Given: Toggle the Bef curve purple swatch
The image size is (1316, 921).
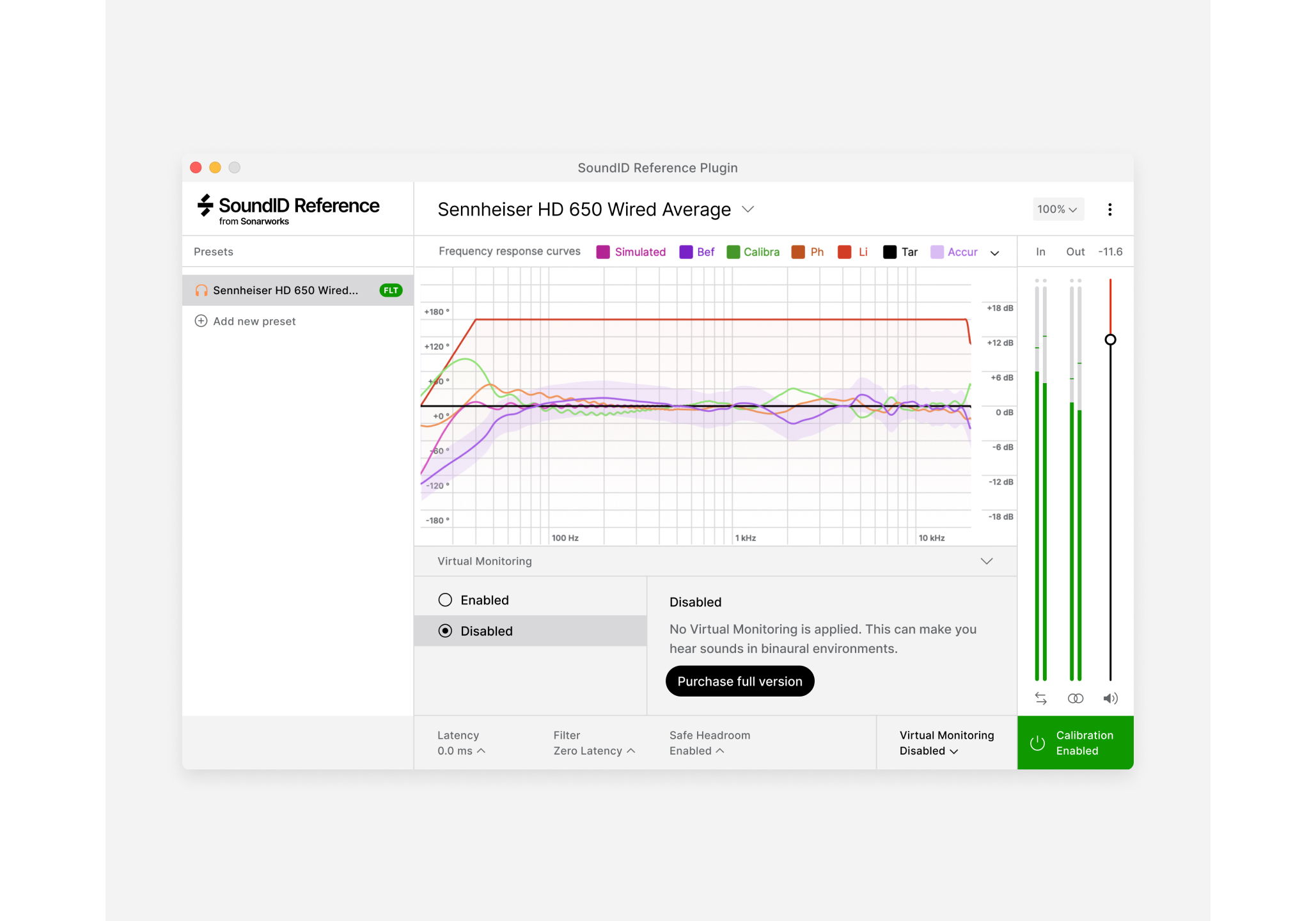Looking at the screenshot, I should coord(685,252).
